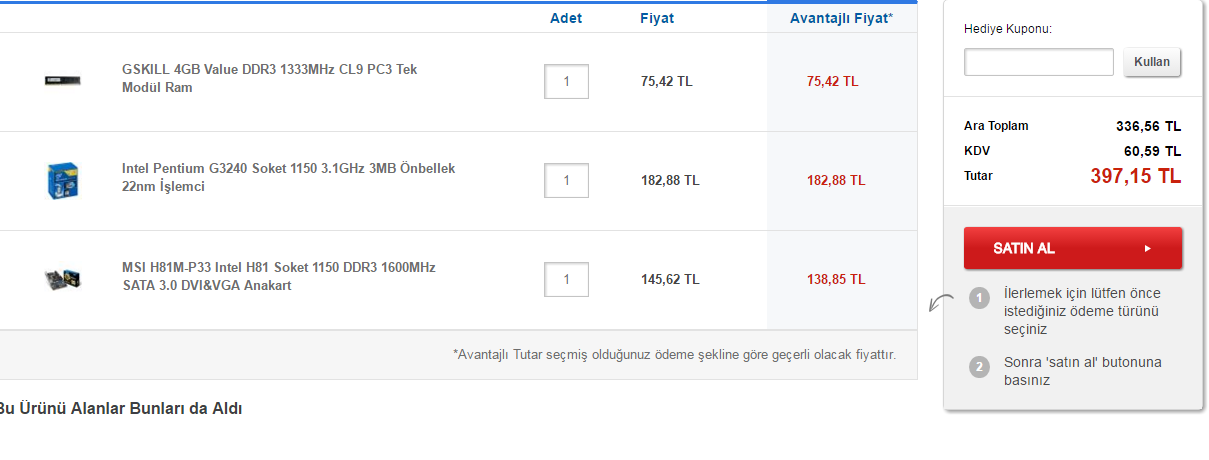Click the 138,85 TL discounted MSI price
This screenshot has width=1209, height=460.
point(832,280)
